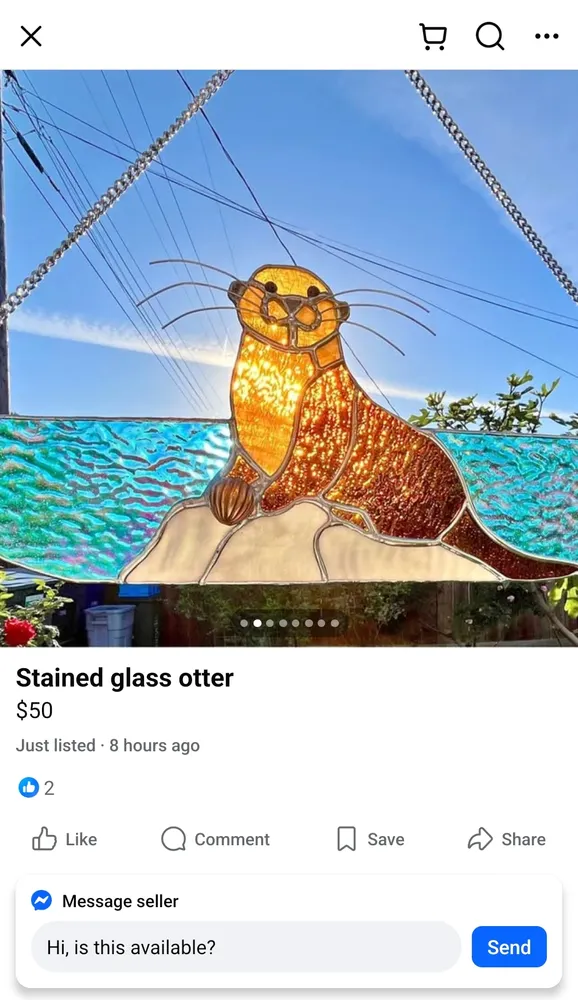This screenshot has height=1000, width=578.
Task: Tap the search magnifier icon
Action: coord(490,36)
